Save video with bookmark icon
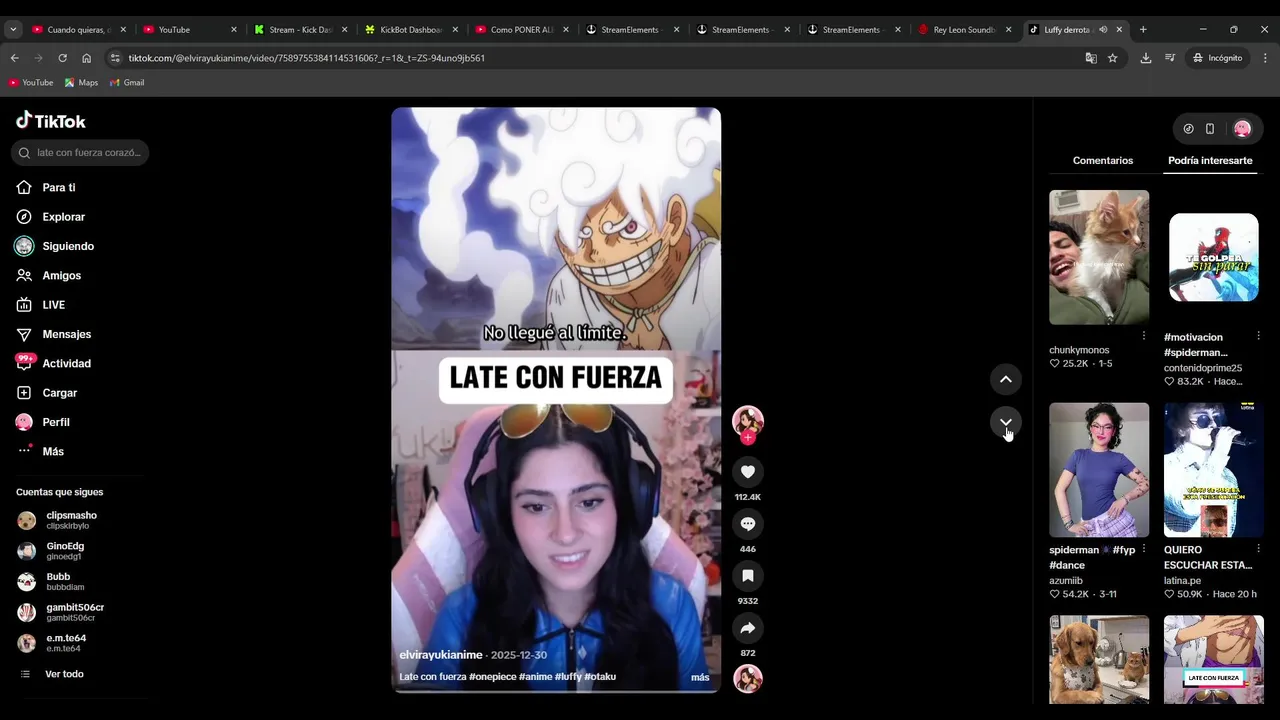The height and width of the screenshot is (720, 1280). [x=747, y=575]
